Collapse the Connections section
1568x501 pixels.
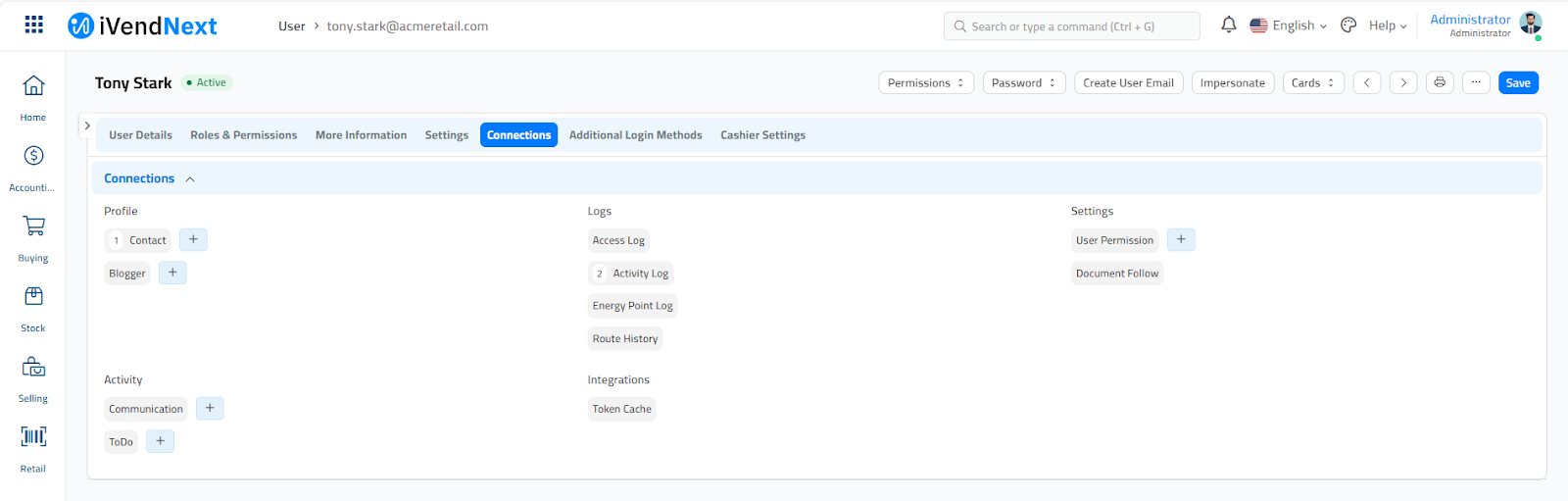pos(190,179)
